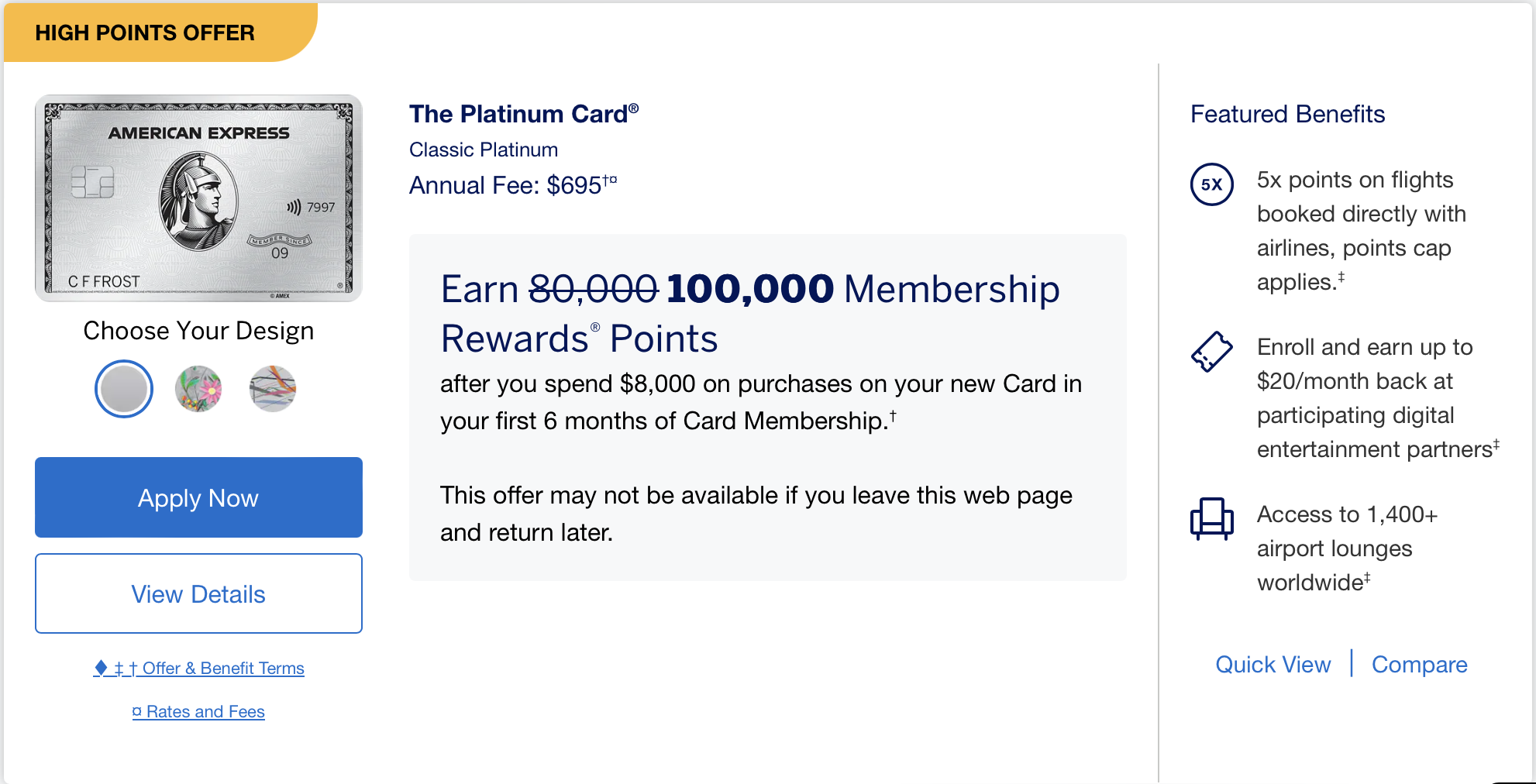Image resolution: width=1536 pixels, height=784 pixels.
Task: Open Quick View of card benefits
Action: pos(1273,665)
